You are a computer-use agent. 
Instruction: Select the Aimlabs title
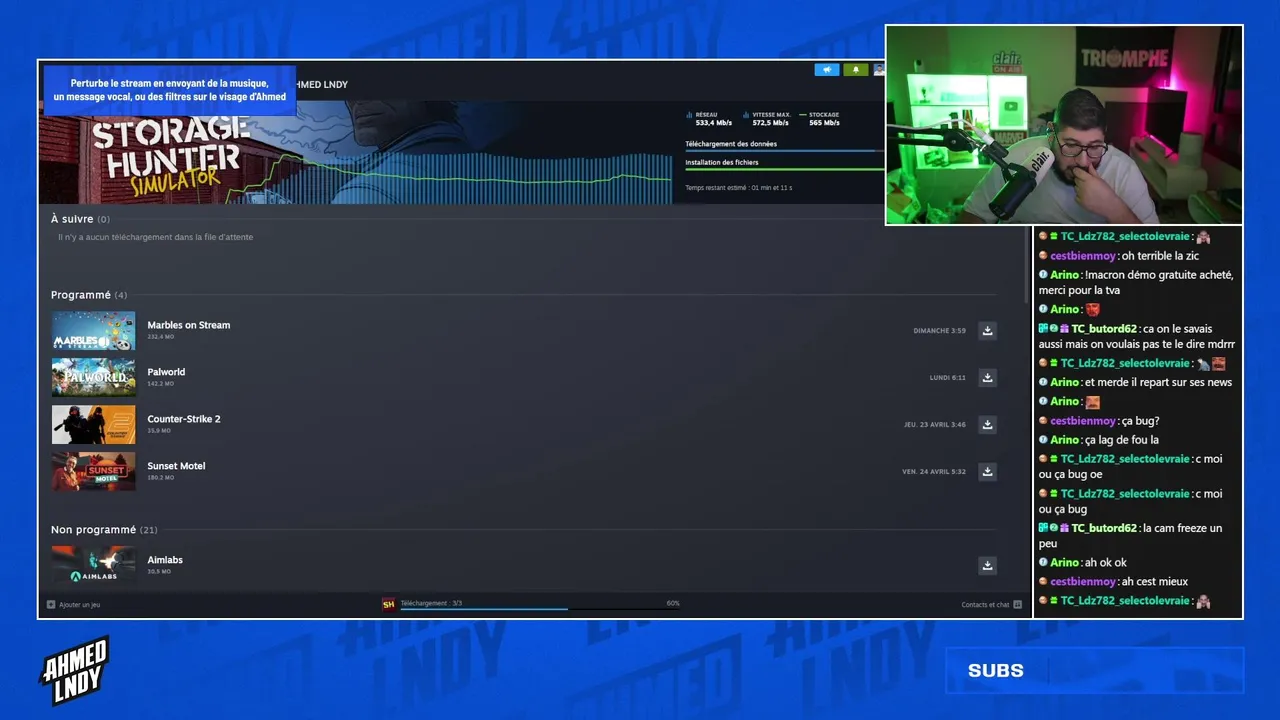click(165, 560)
